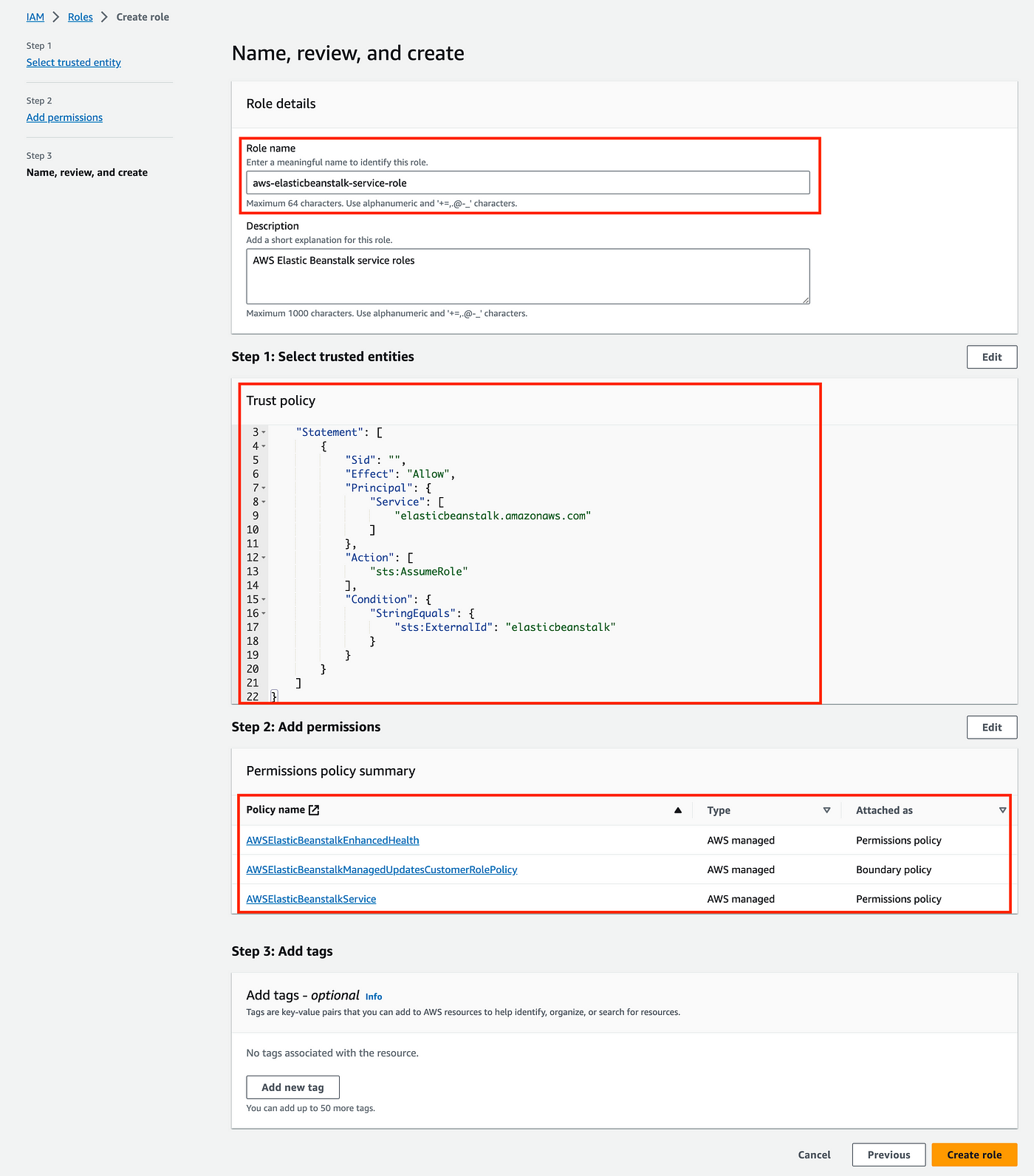Collapse code fold arrow on line 4

tap(264, 446)
